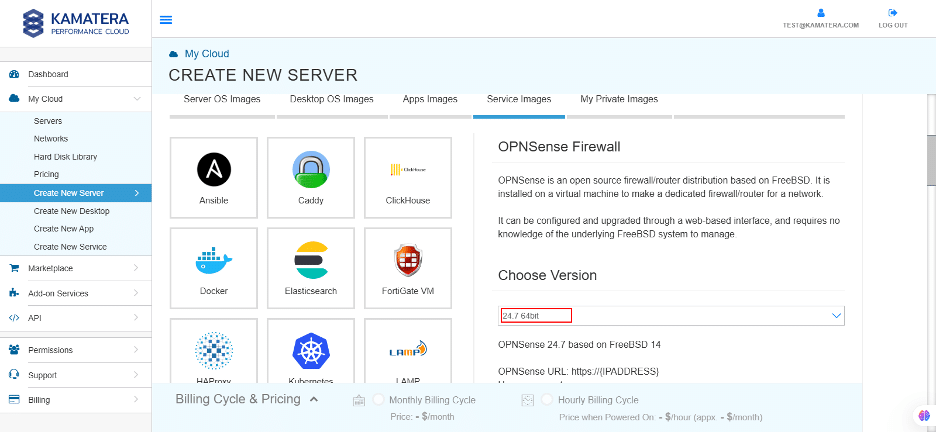Click the Add-on Services puzzle icon

(x=14, y=293)
